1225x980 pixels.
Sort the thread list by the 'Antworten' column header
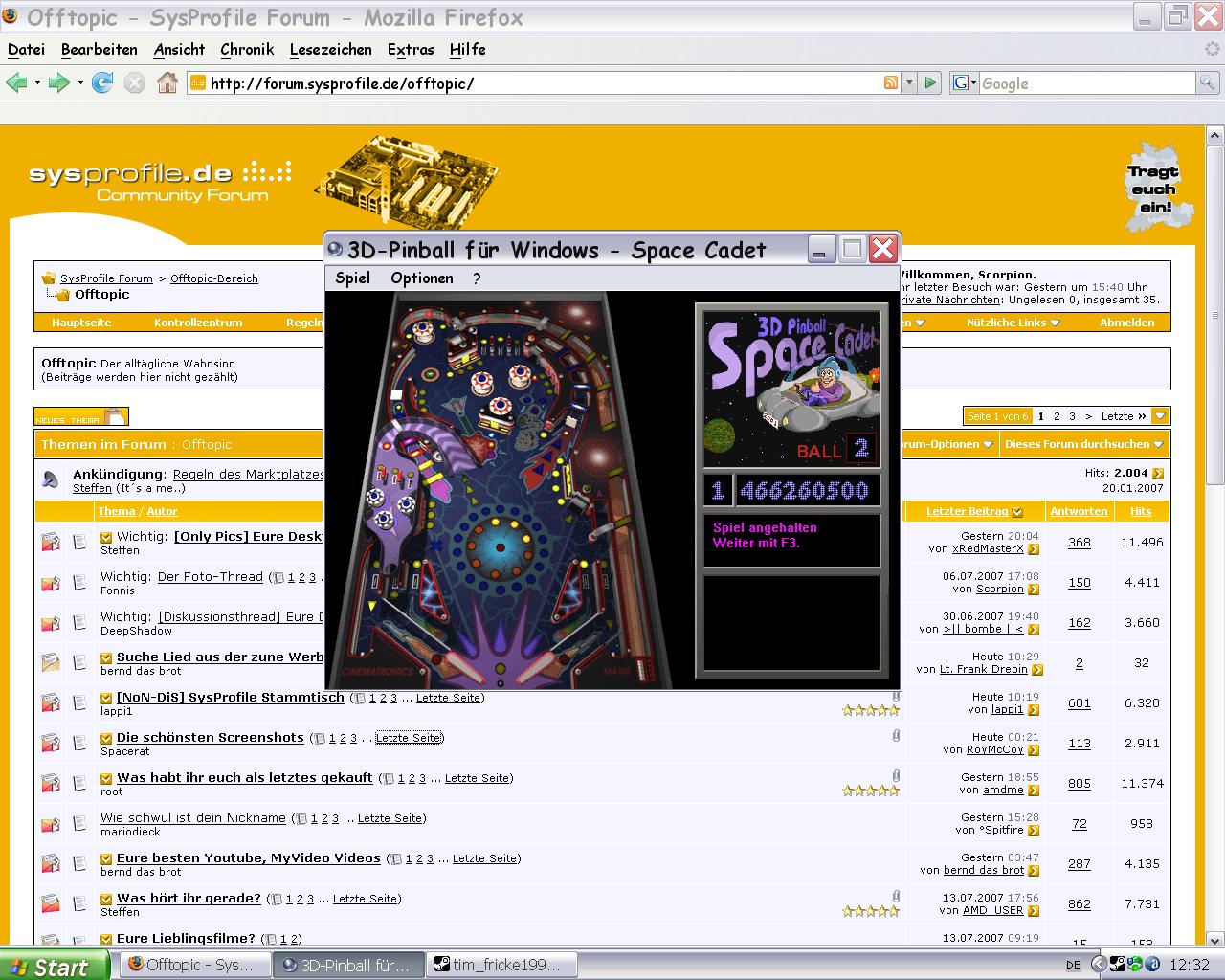pyautogui.click(x=1079, y=512)
